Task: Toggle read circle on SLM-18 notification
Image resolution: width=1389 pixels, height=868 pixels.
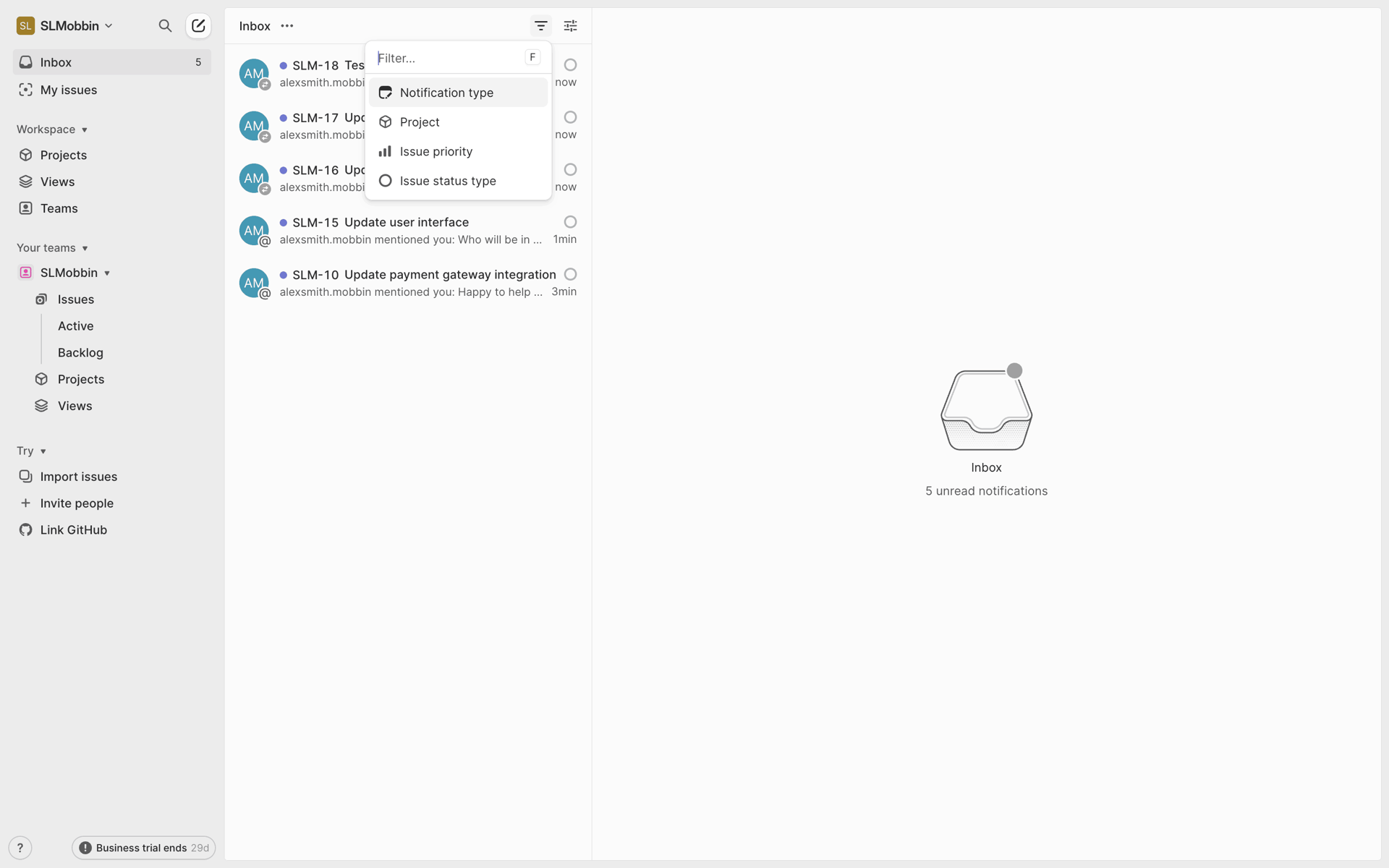Action: point(571,65)
